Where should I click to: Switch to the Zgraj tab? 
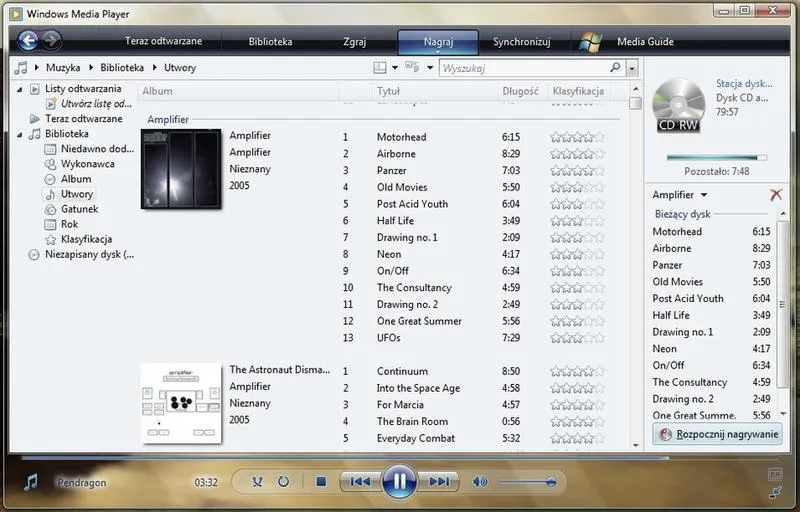355,42
